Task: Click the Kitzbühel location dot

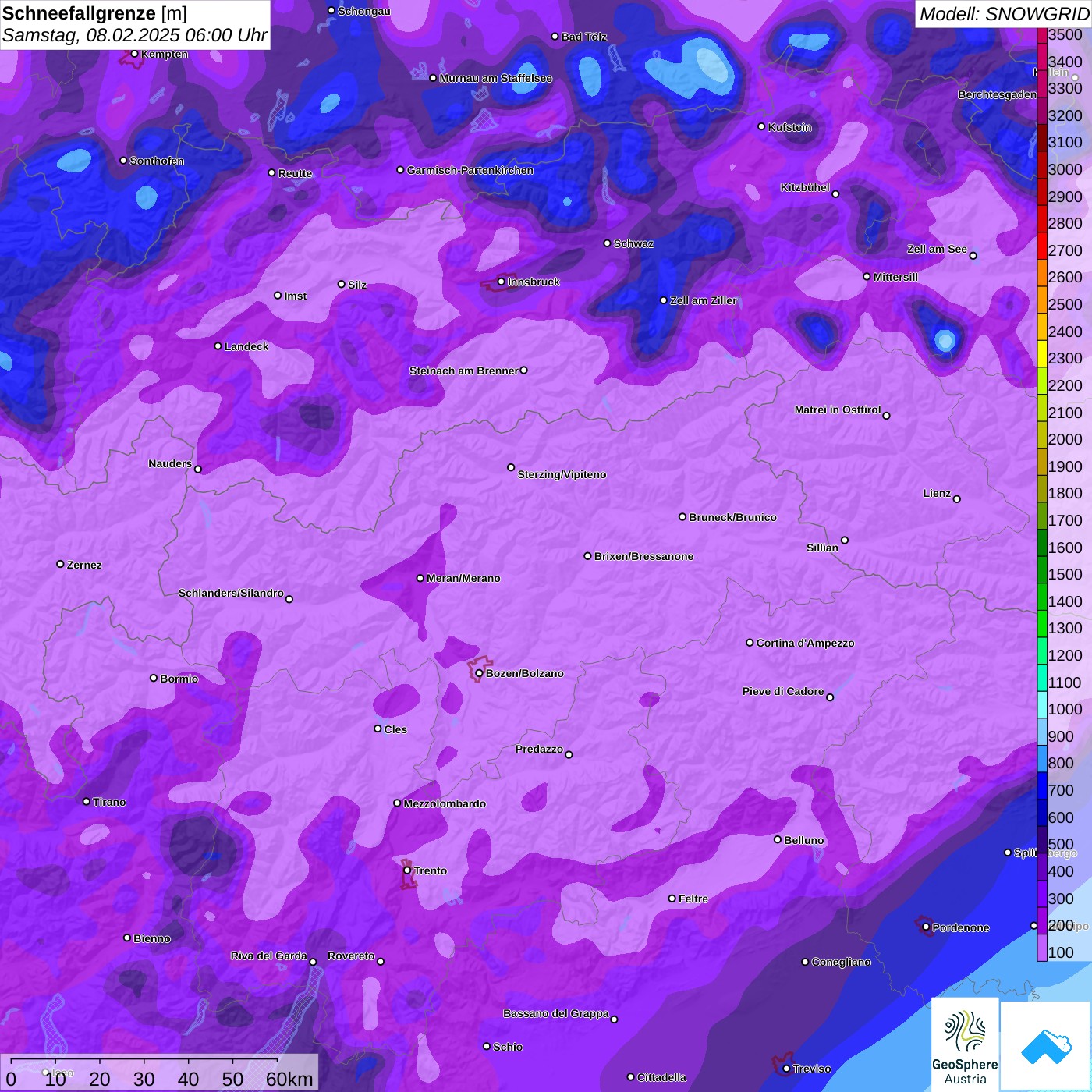Action: pyautogui.click(x=835, y=193)
